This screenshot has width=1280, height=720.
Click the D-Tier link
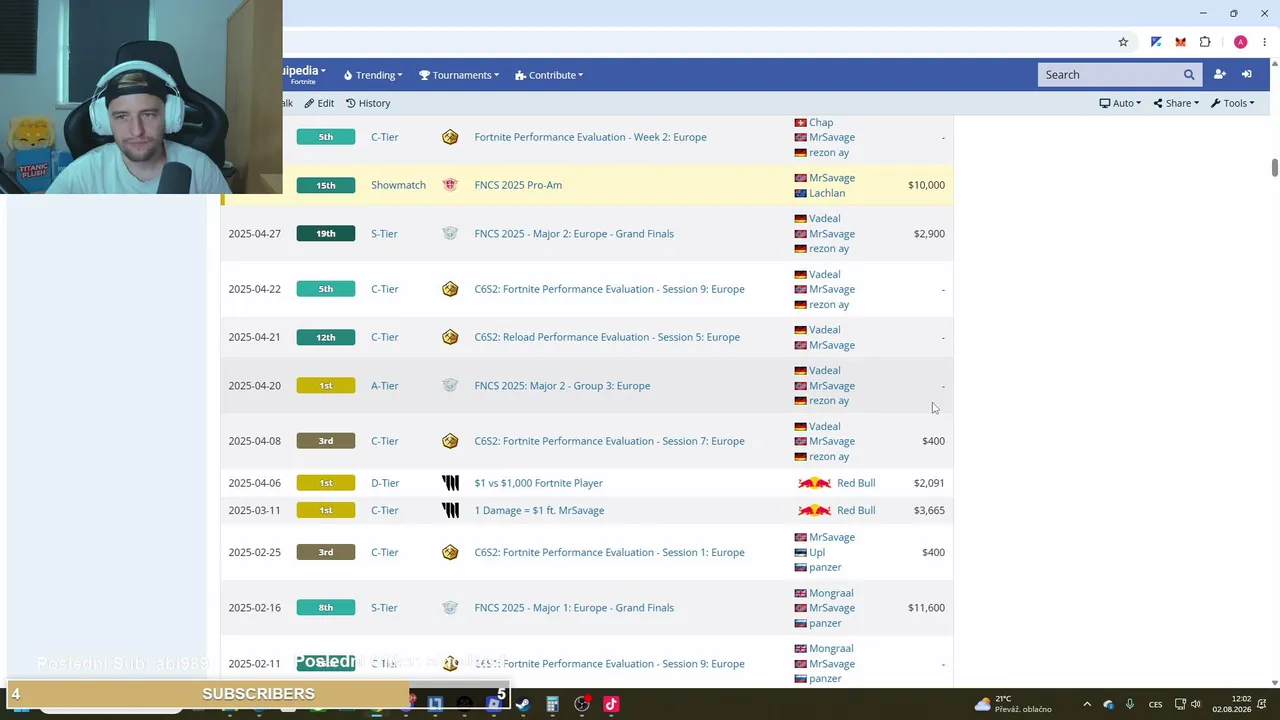[x=385, y=483]
